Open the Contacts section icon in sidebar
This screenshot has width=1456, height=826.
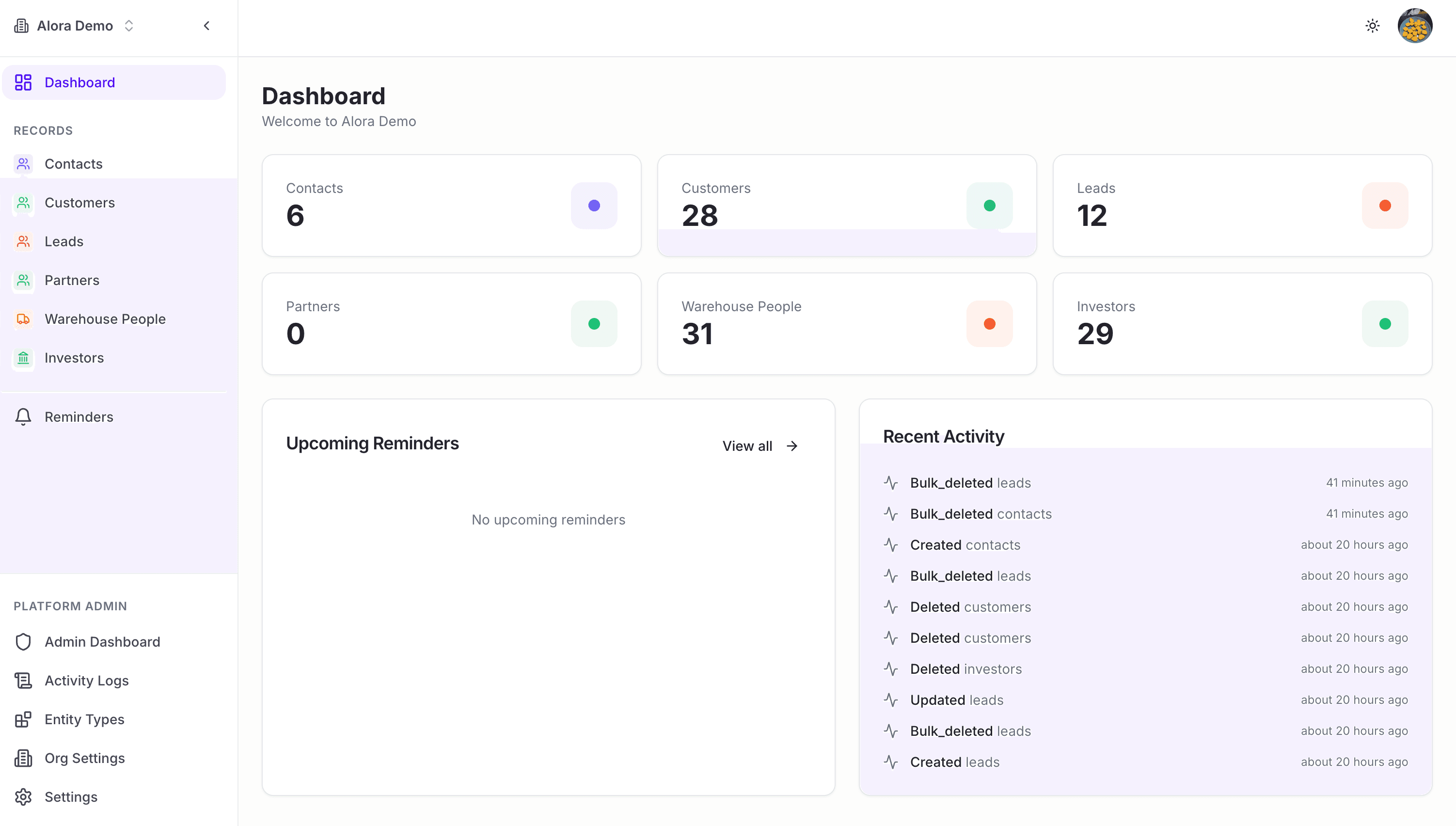coord(23,163)
